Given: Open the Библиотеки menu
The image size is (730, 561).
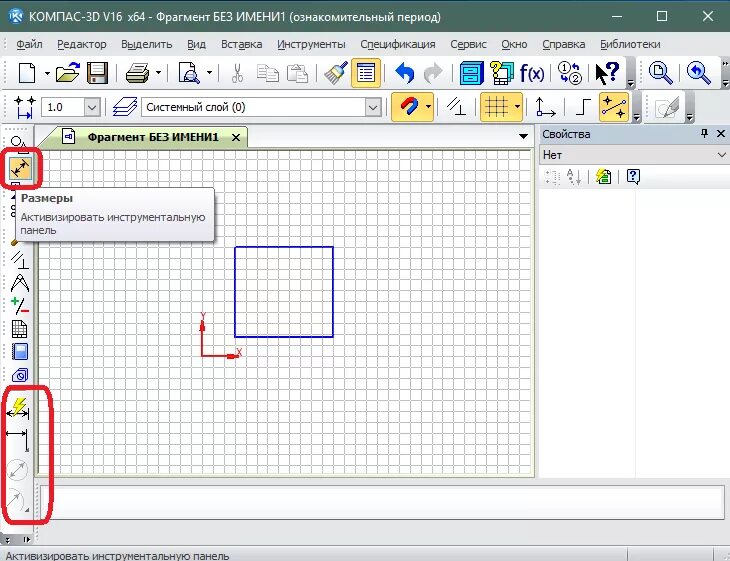Looking at the screenshot, I should (630, 44).
